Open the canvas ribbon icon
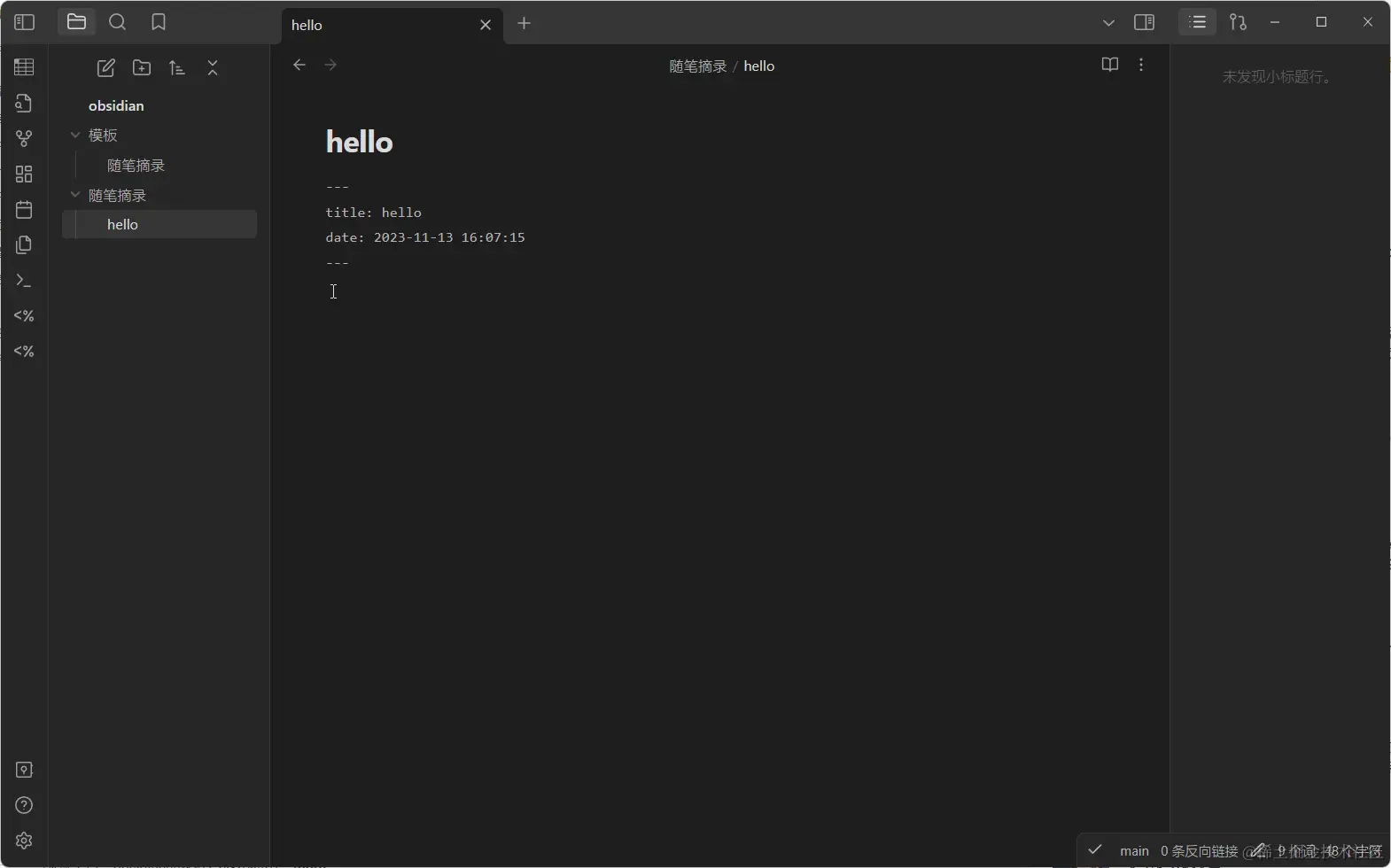The height and width of the screenshot is (868, 1391). (x=24, y=174)
